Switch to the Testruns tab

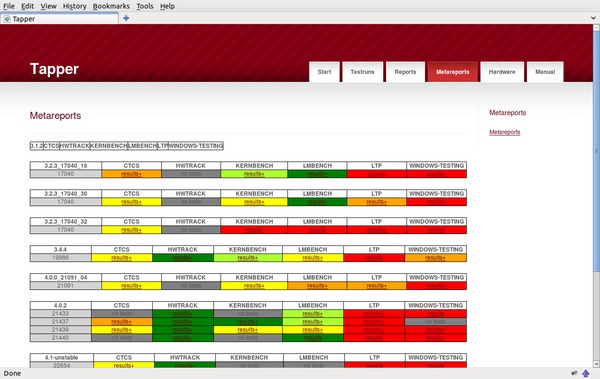click(x=362, y=72)
